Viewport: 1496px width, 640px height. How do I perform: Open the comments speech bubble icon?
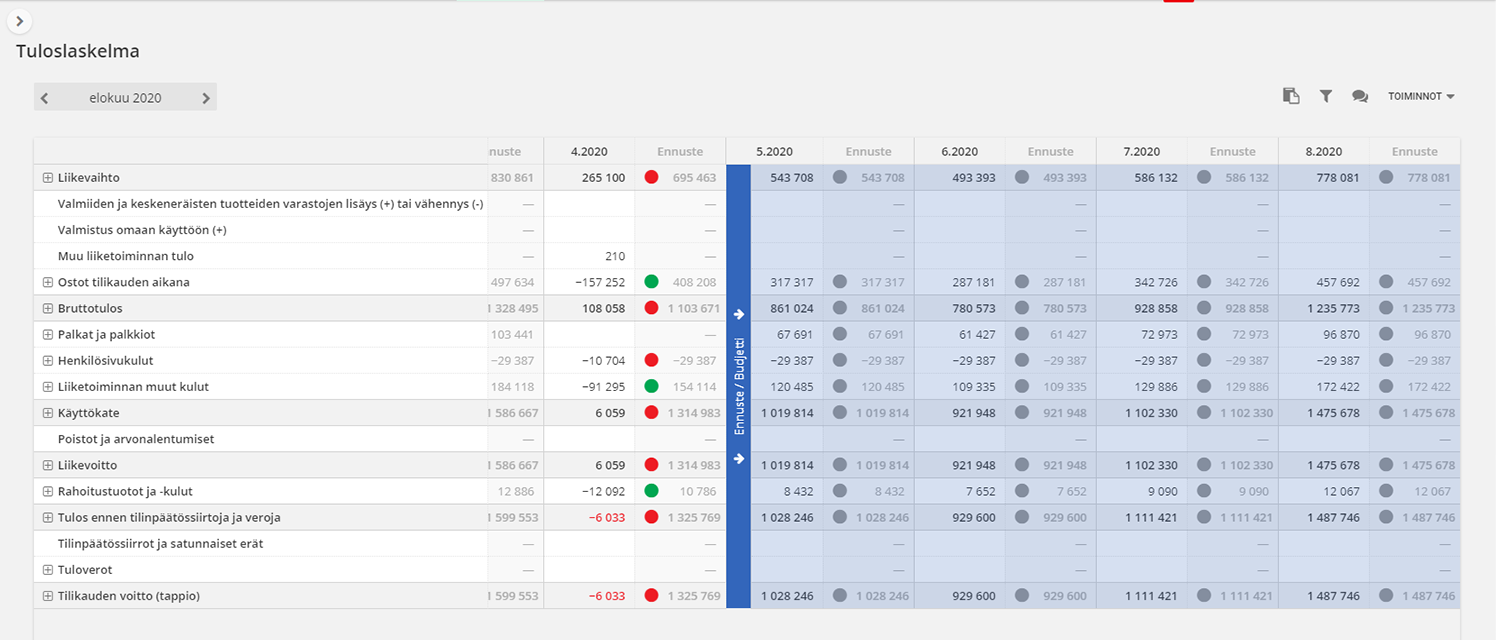pyautogui.click(x=1360, y=96)
